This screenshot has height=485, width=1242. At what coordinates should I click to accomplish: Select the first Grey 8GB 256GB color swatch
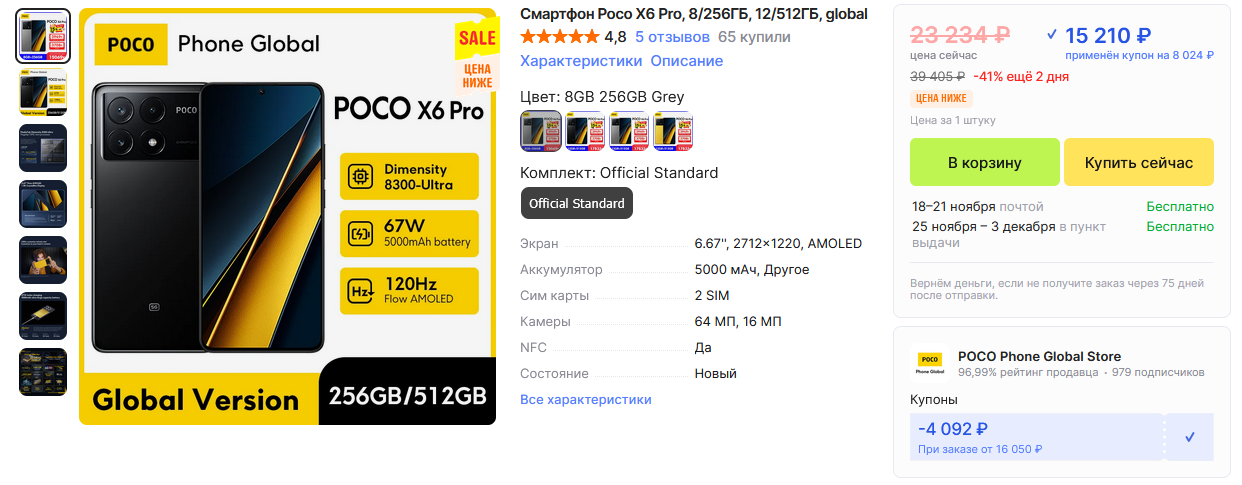(x=541, y=131)
